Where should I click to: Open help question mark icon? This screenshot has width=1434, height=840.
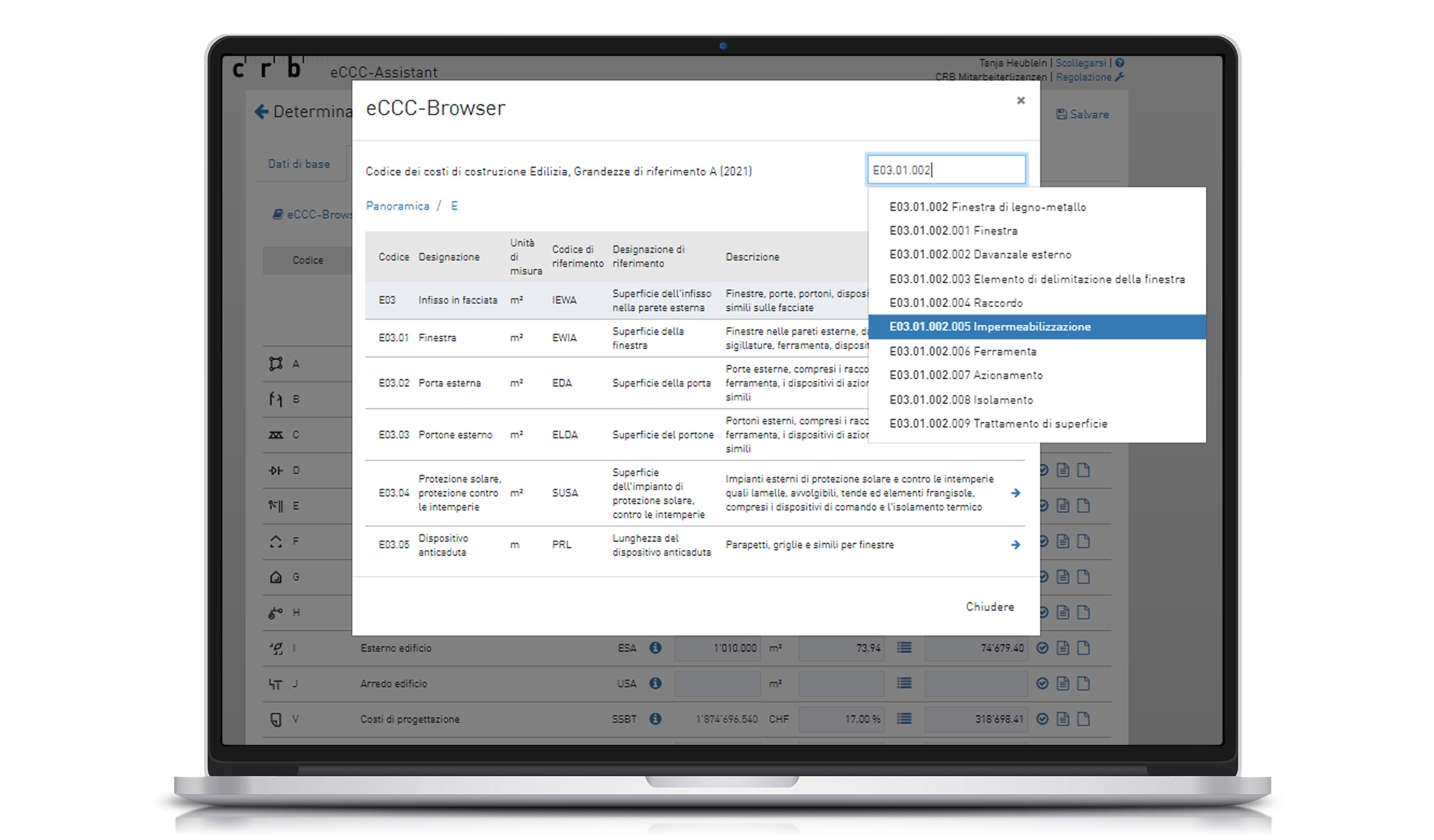(x=1119, y=63)
